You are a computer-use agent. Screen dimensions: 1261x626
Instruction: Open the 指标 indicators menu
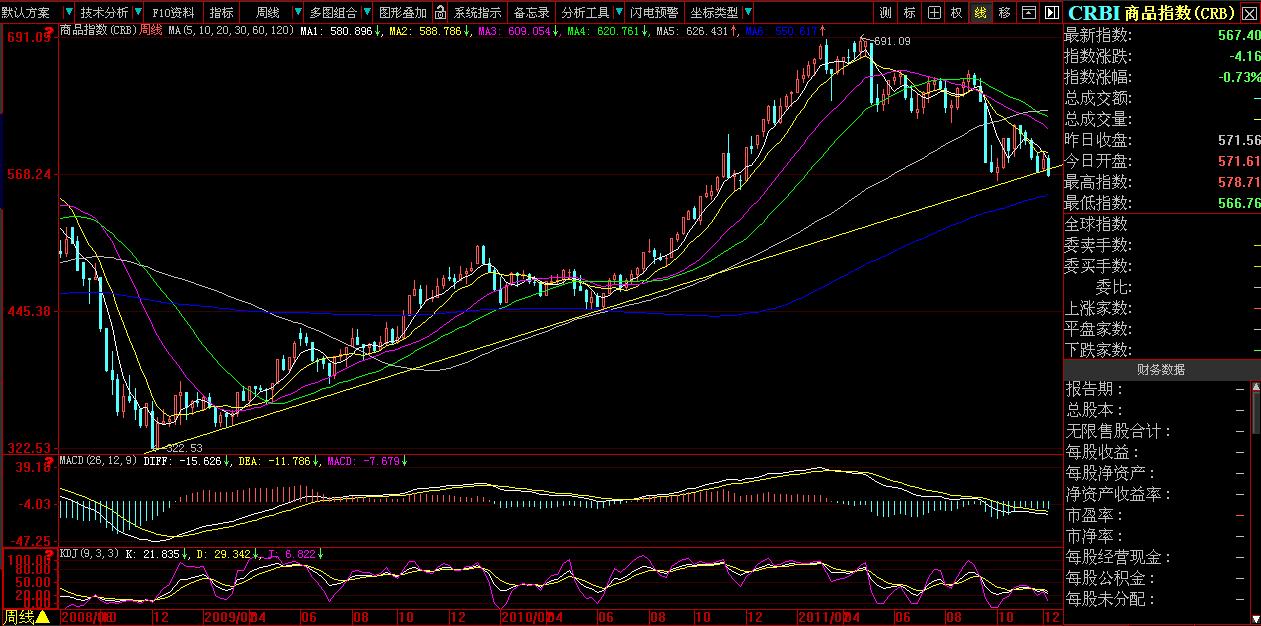(222, 13)
